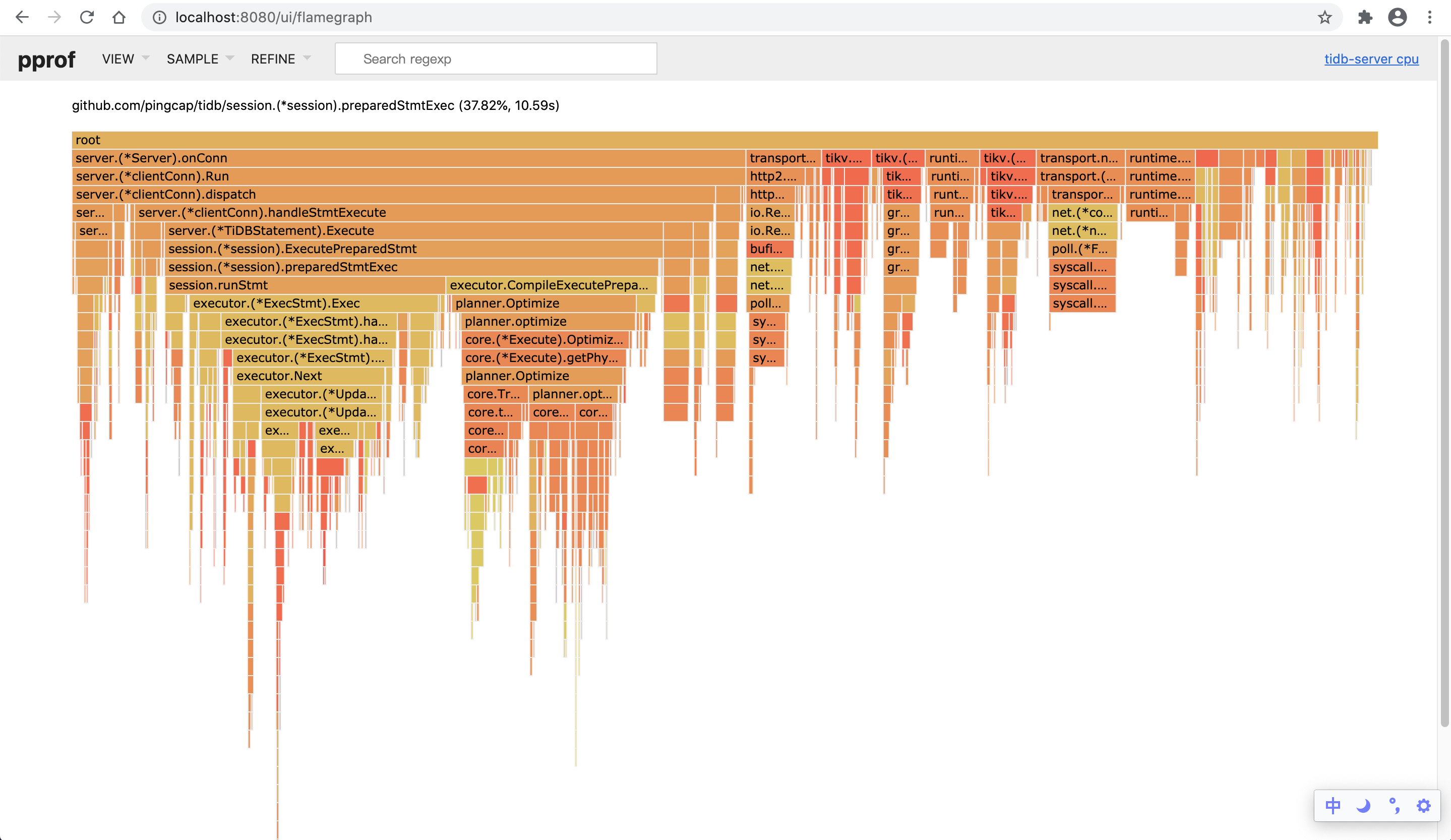Screen dimensions: 1451x840
Task: Select the executor.CompileExecutePrepa... frame
Action: coord(551,285)
